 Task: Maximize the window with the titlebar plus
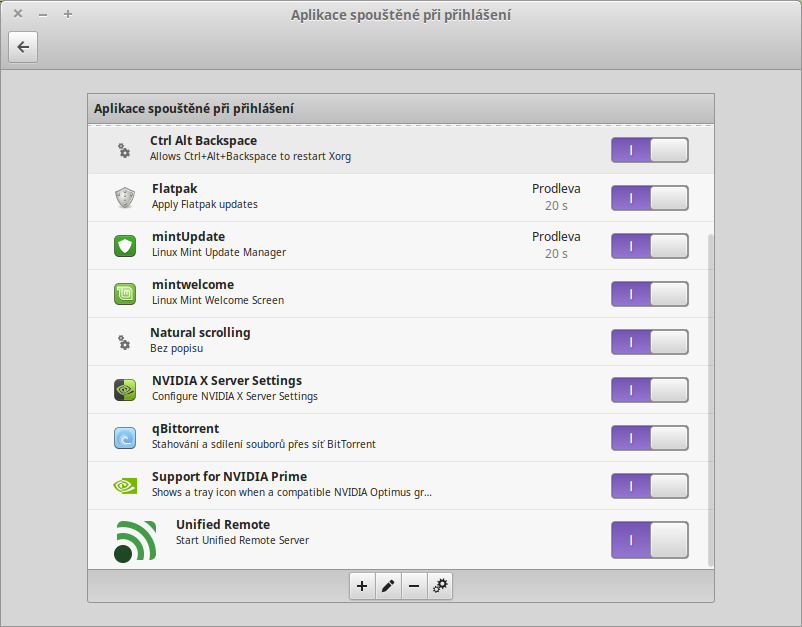point(68,14)
